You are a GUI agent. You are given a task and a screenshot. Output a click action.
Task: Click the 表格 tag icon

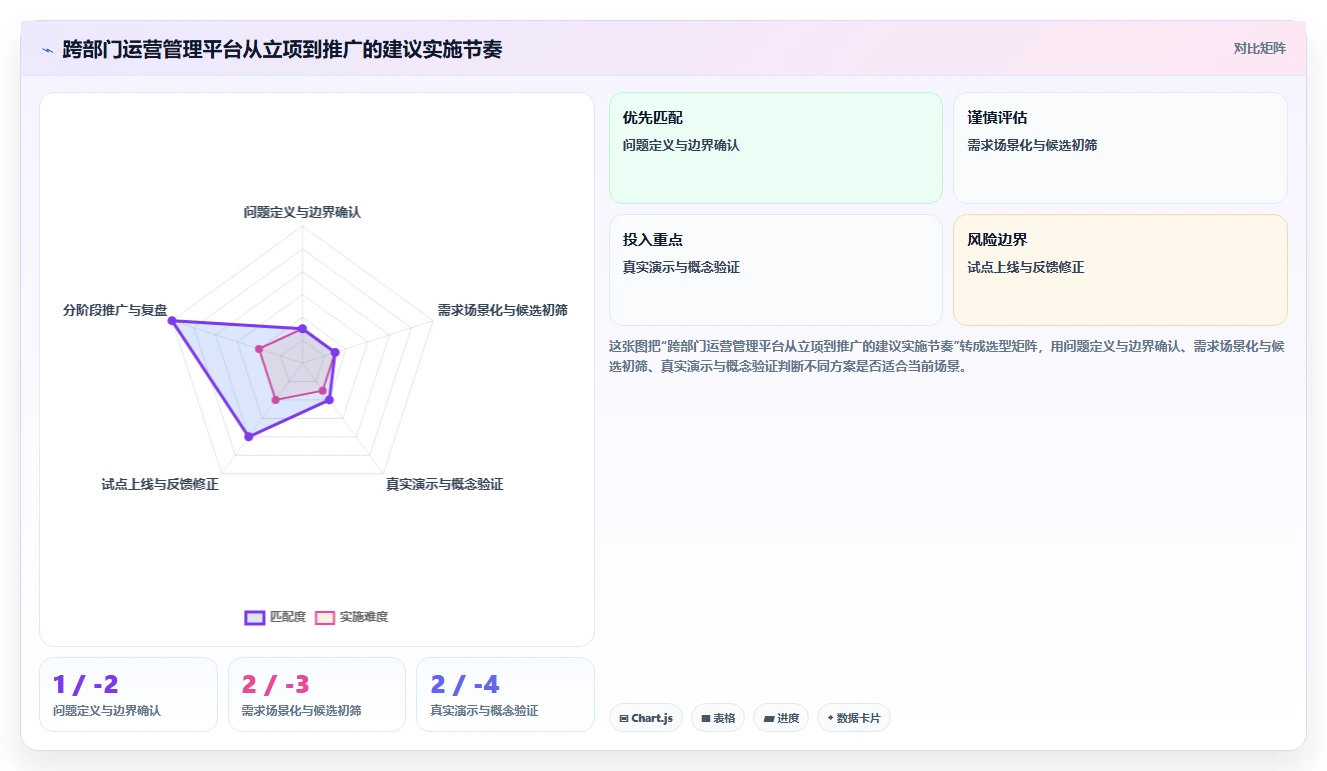(x=706, y=718)
